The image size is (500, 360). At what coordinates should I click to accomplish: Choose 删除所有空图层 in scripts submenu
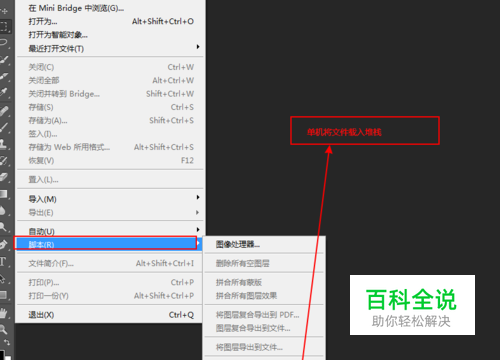264,263
